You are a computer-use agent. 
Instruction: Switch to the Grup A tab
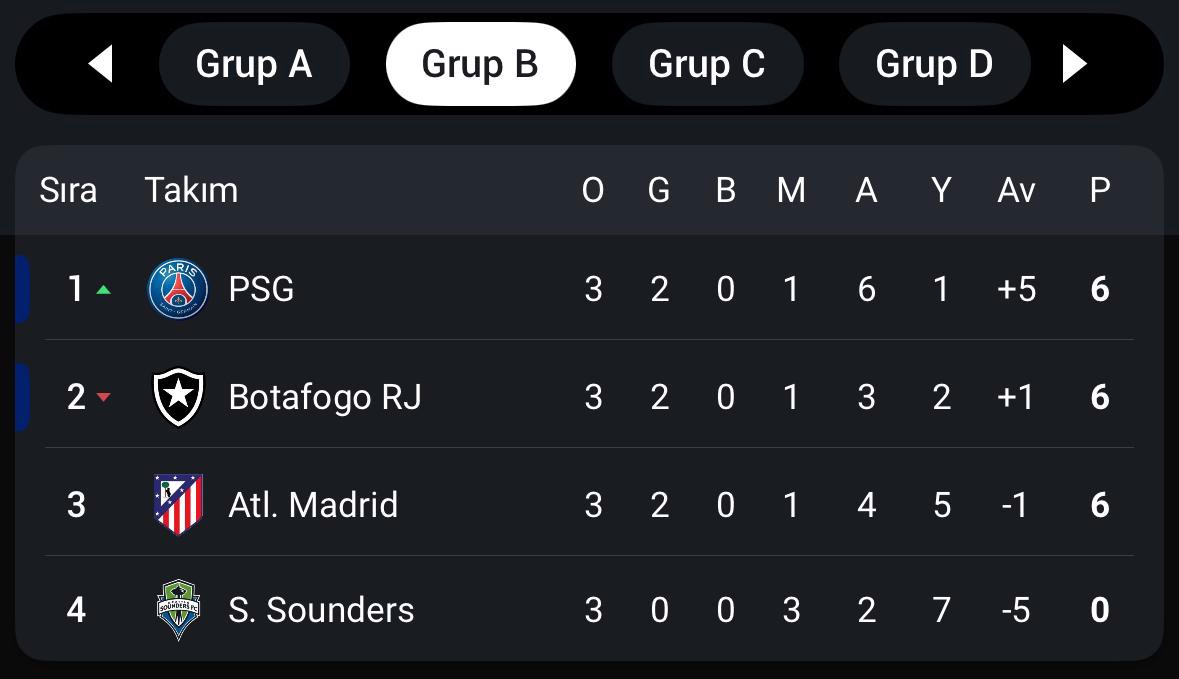pyautogui.click(x=254, y=64)
